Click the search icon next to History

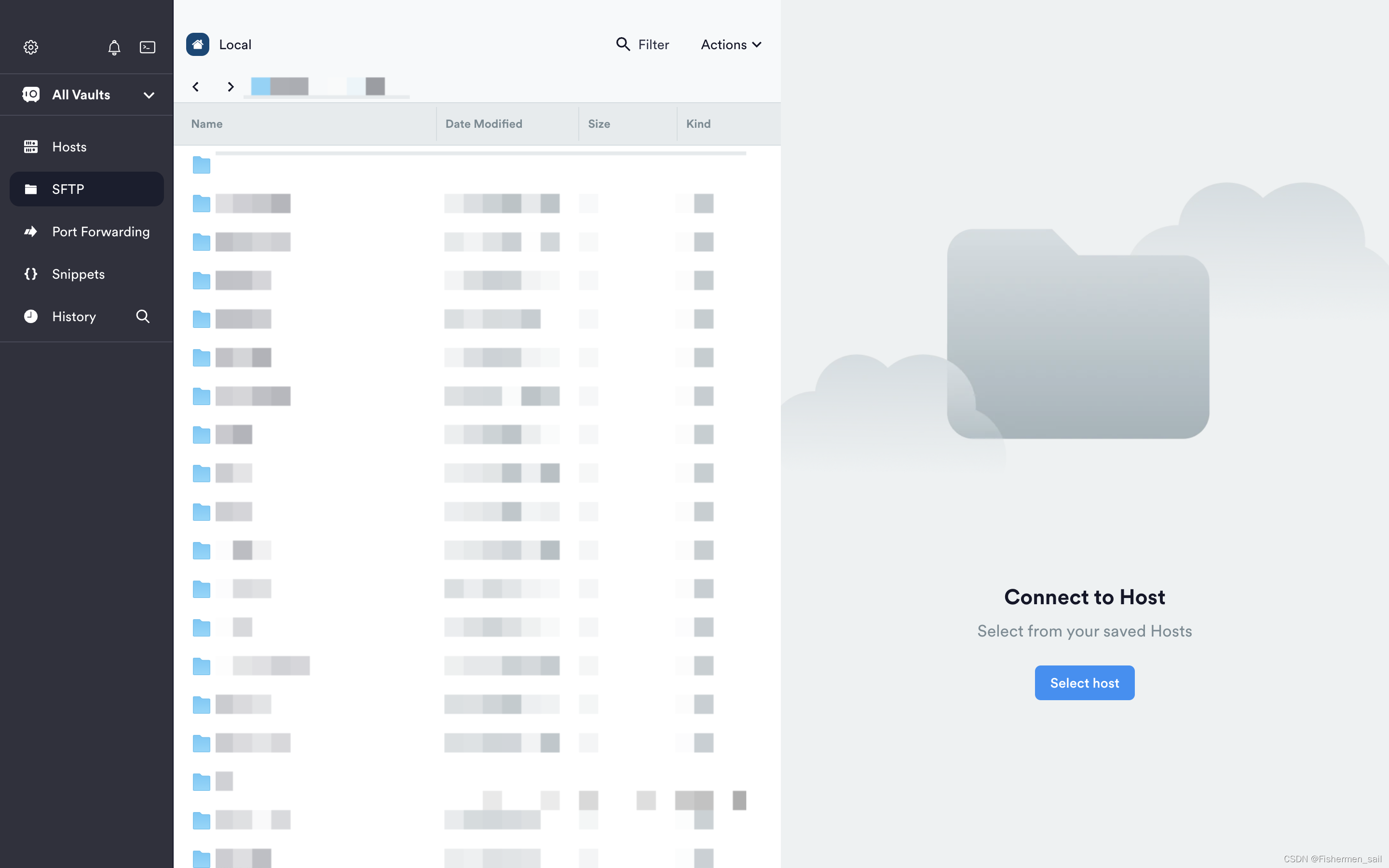pyautogui.click(x=144, y=316)
